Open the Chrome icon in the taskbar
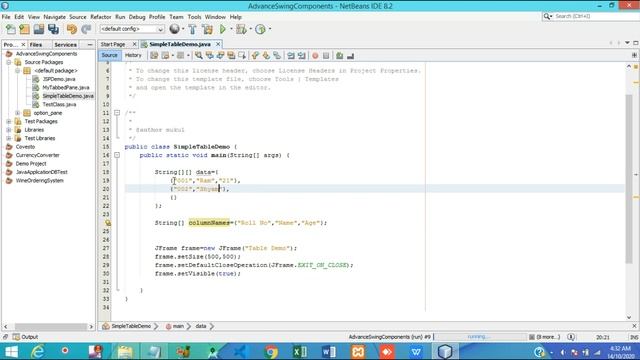The width and height of the screenshot is (640, 360). click(x=271, y=351)
